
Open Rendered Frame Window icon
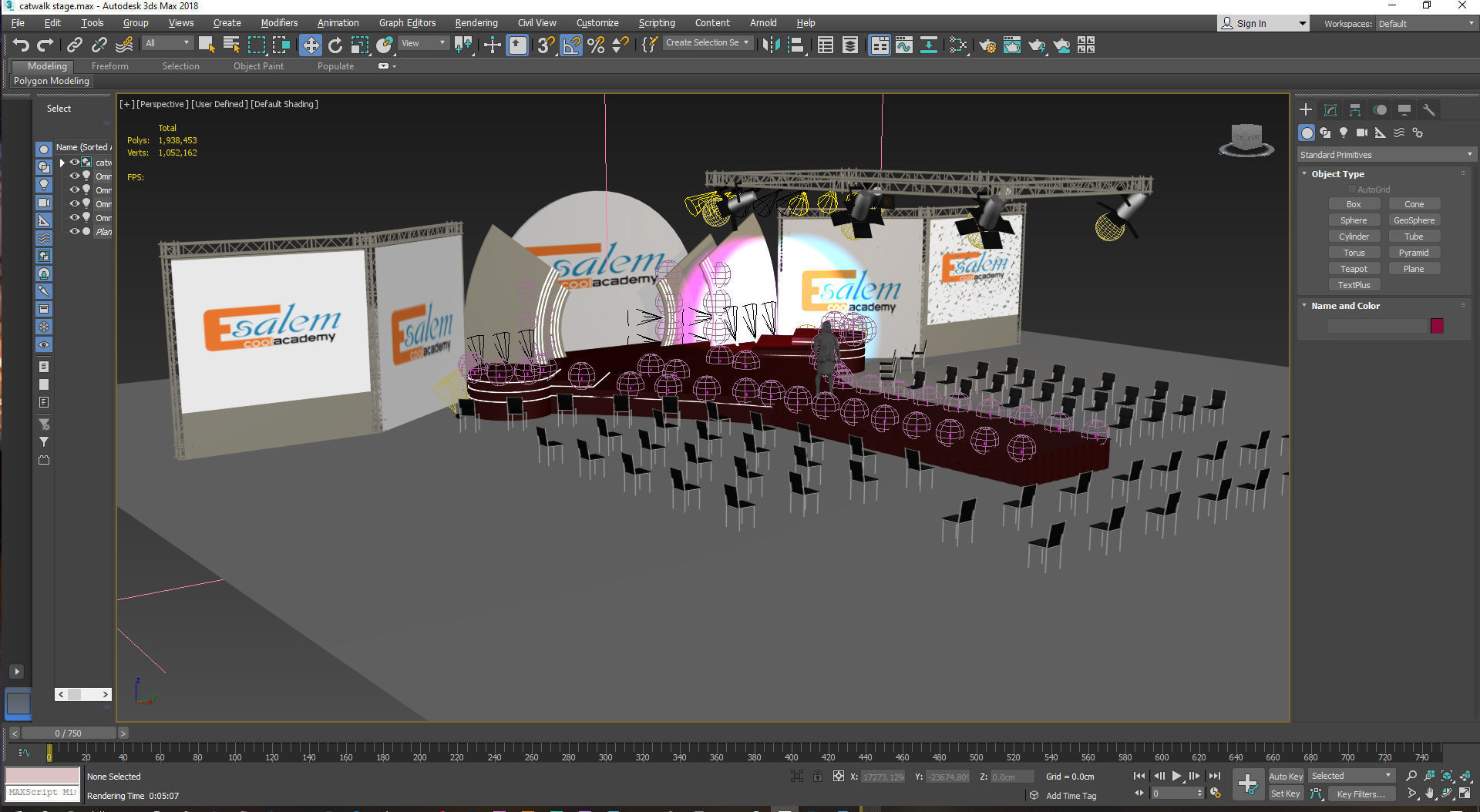tap(1012, 45)
